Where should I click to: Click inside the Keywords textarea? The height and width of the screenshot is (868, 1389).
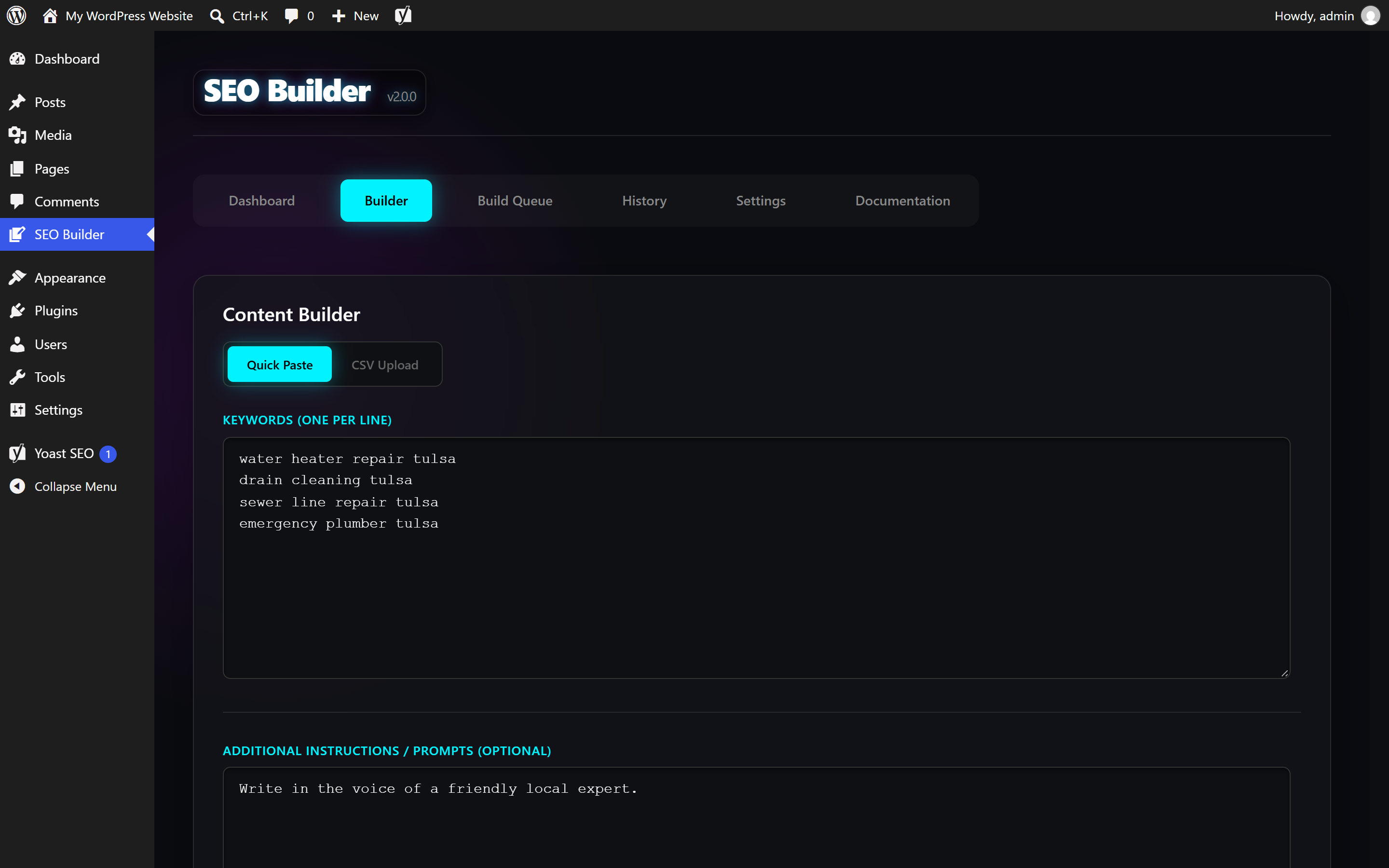(757, 557)
